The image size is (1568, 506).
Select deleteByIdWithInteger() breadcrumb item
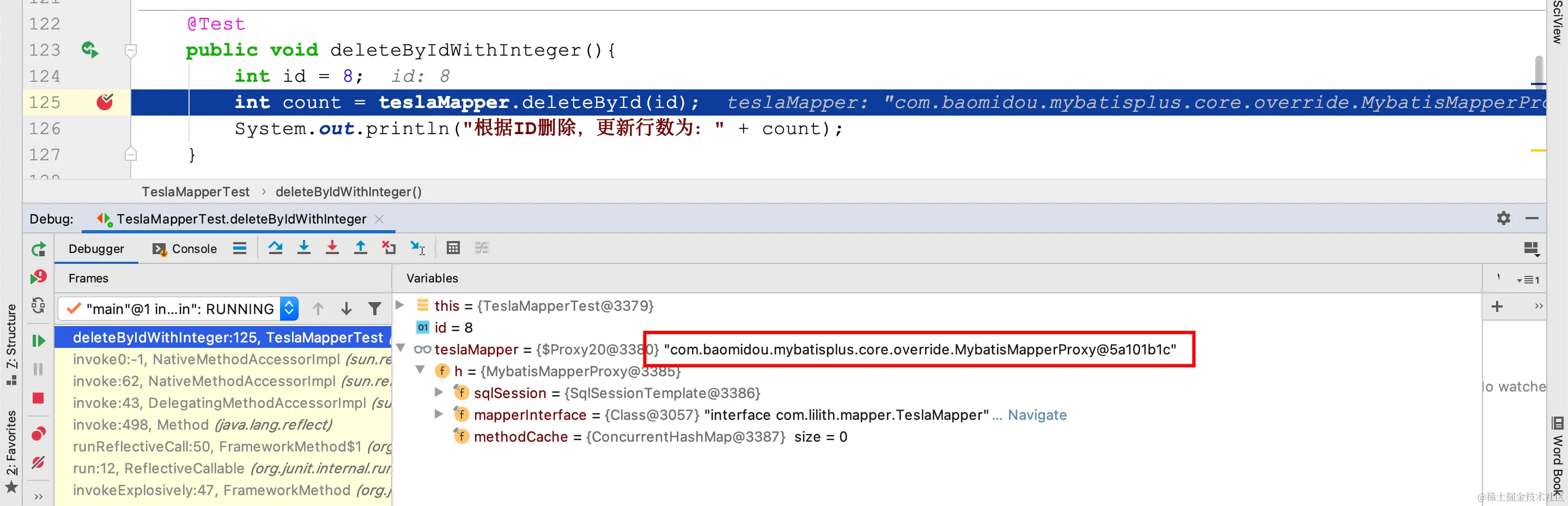[x=348, y=192]
